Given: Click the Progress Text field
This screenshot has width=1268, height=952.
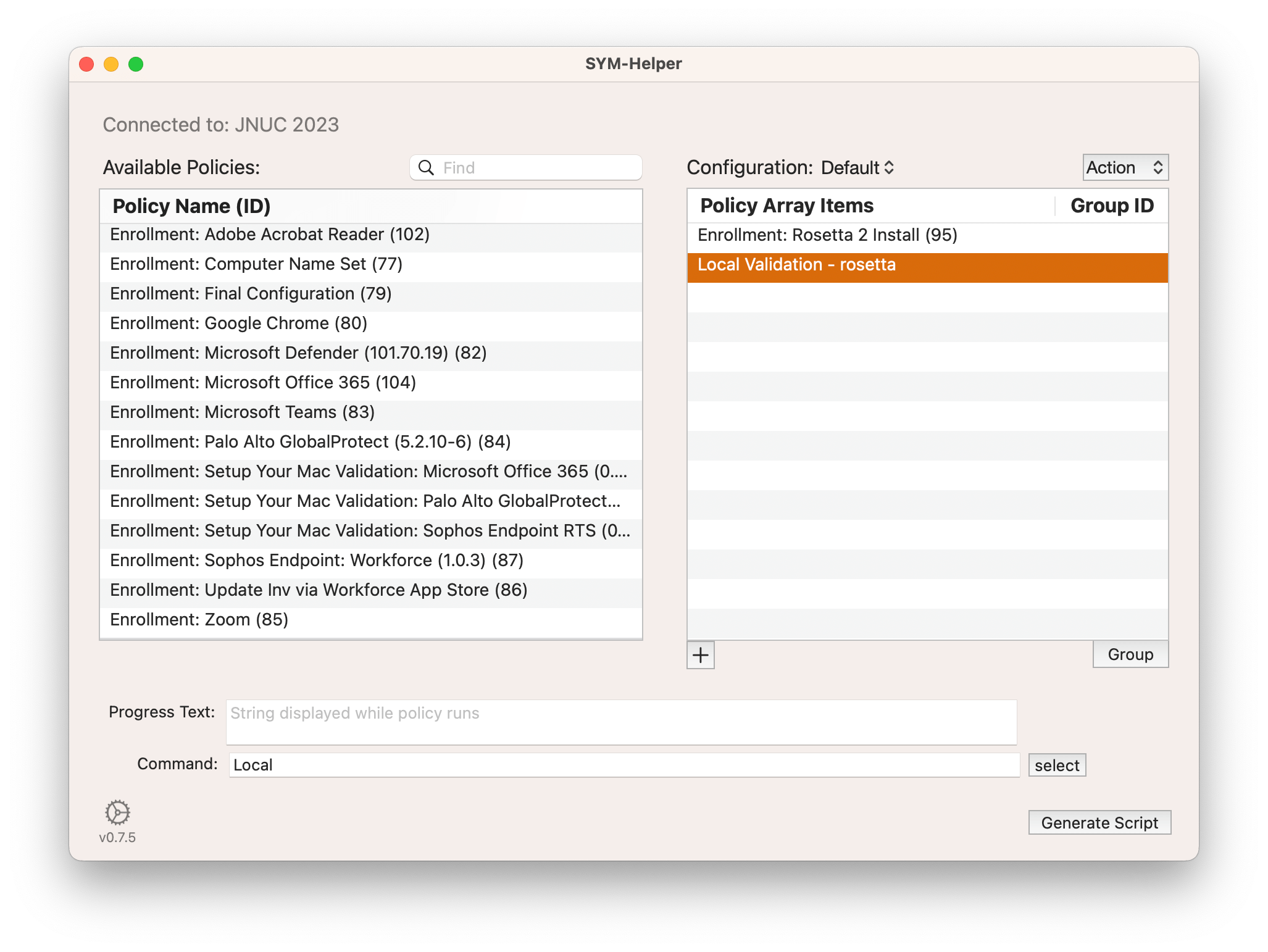Looking at the screenshot, I should [620, 722].
